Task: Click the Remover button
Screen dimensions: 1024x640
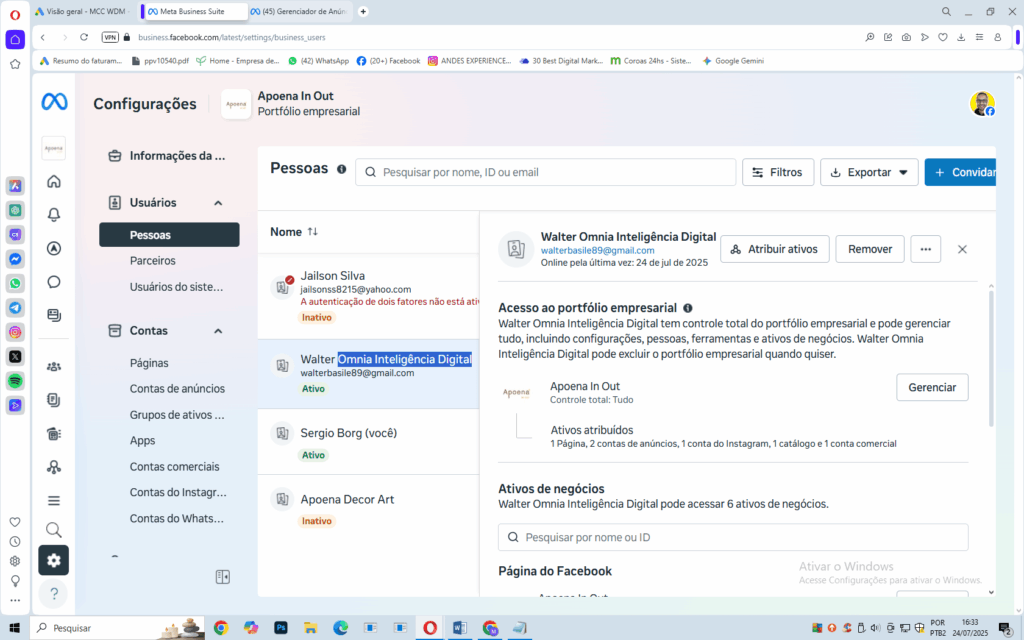Action: coord(870,249)
